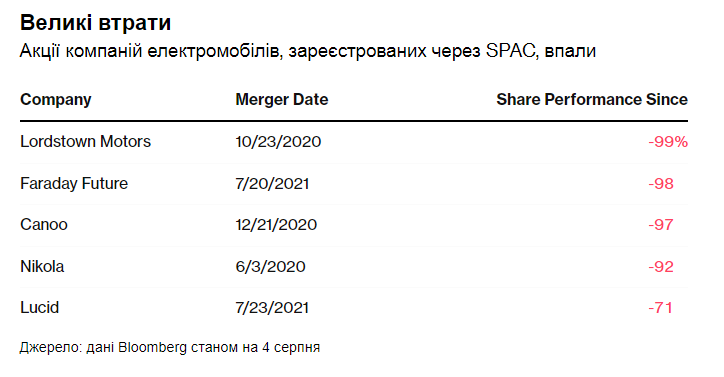The width and height of the screenshot is (724, 377).
Task: Click the 'Великі втрати' chart title
Action: pyautogui.click(x=96, y=23)
